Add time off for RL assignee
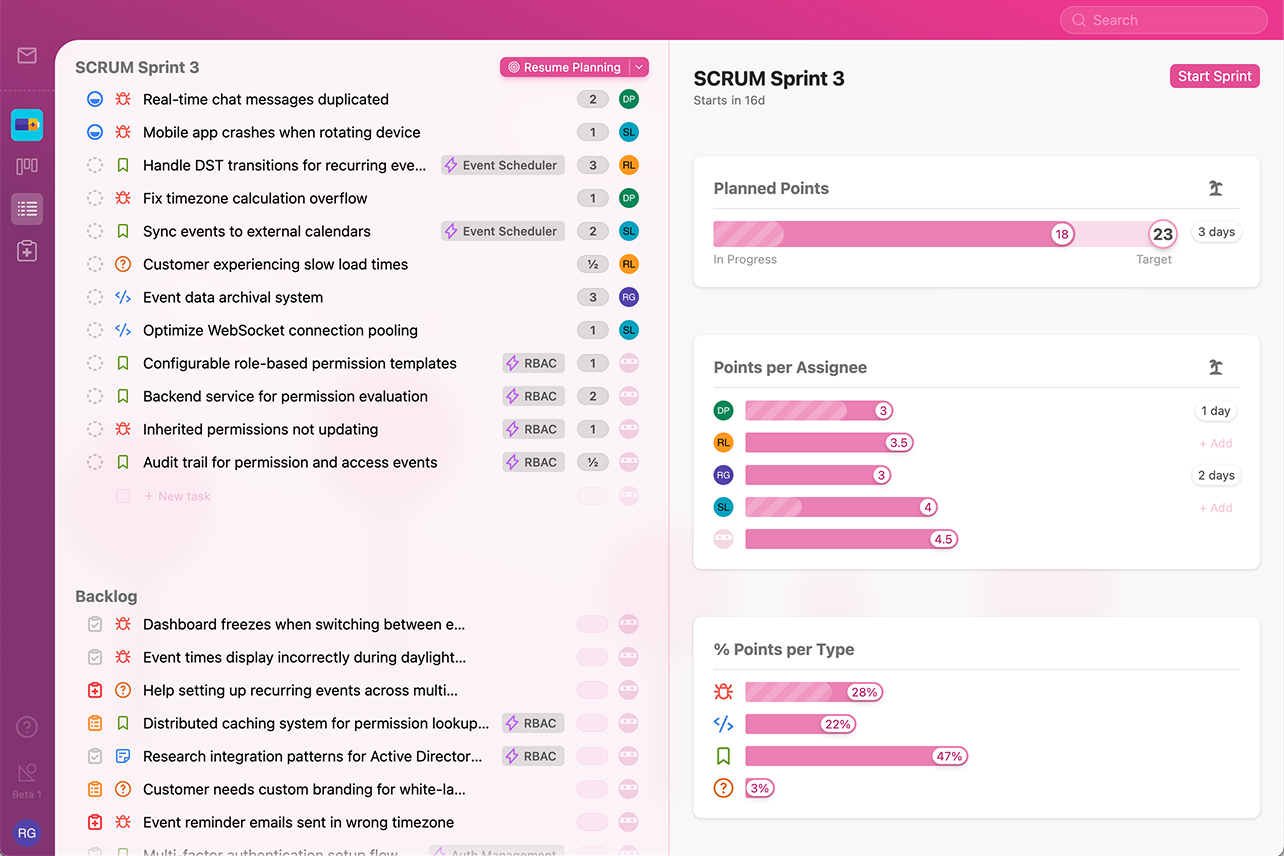1284x856 pixels. [x=1216, y=443]
